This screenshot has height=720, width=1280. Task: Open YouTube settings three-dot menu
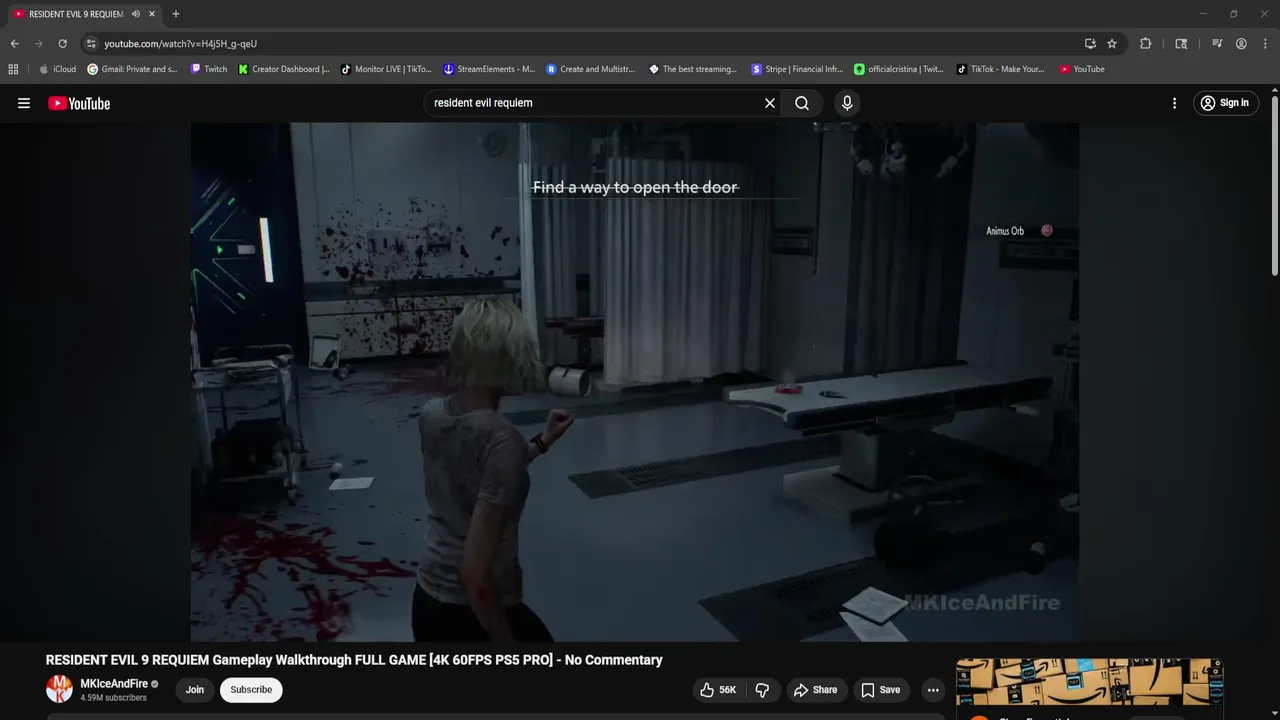tap(1174, 103)
